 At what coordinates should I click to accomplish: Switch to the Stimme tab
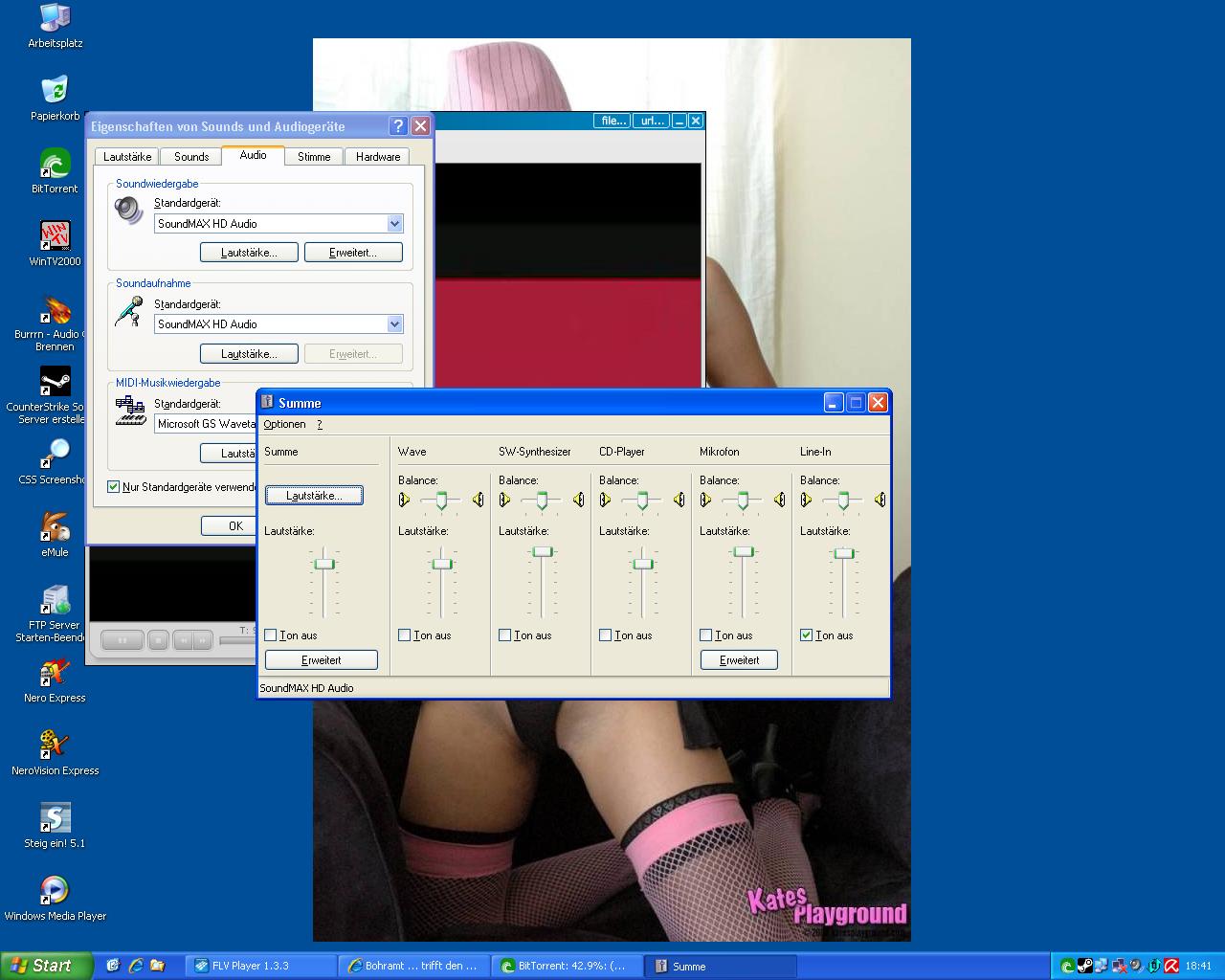pyautogui.click(x=314, y=157)
